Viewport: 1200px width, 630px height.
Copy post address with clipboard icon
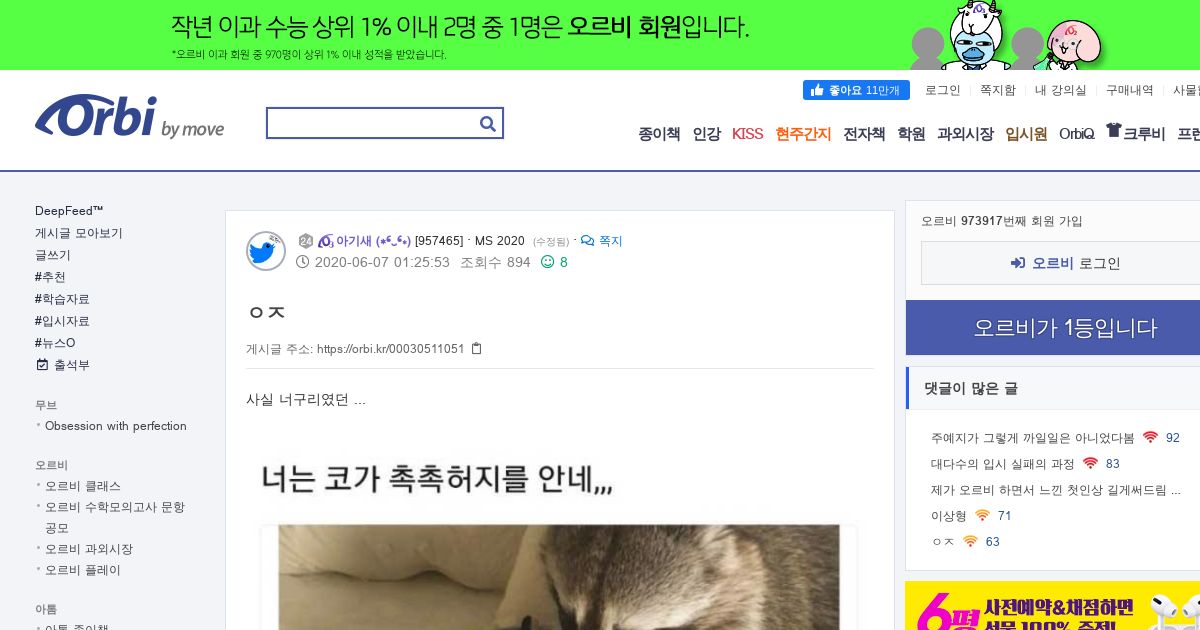tap(476, 349)
